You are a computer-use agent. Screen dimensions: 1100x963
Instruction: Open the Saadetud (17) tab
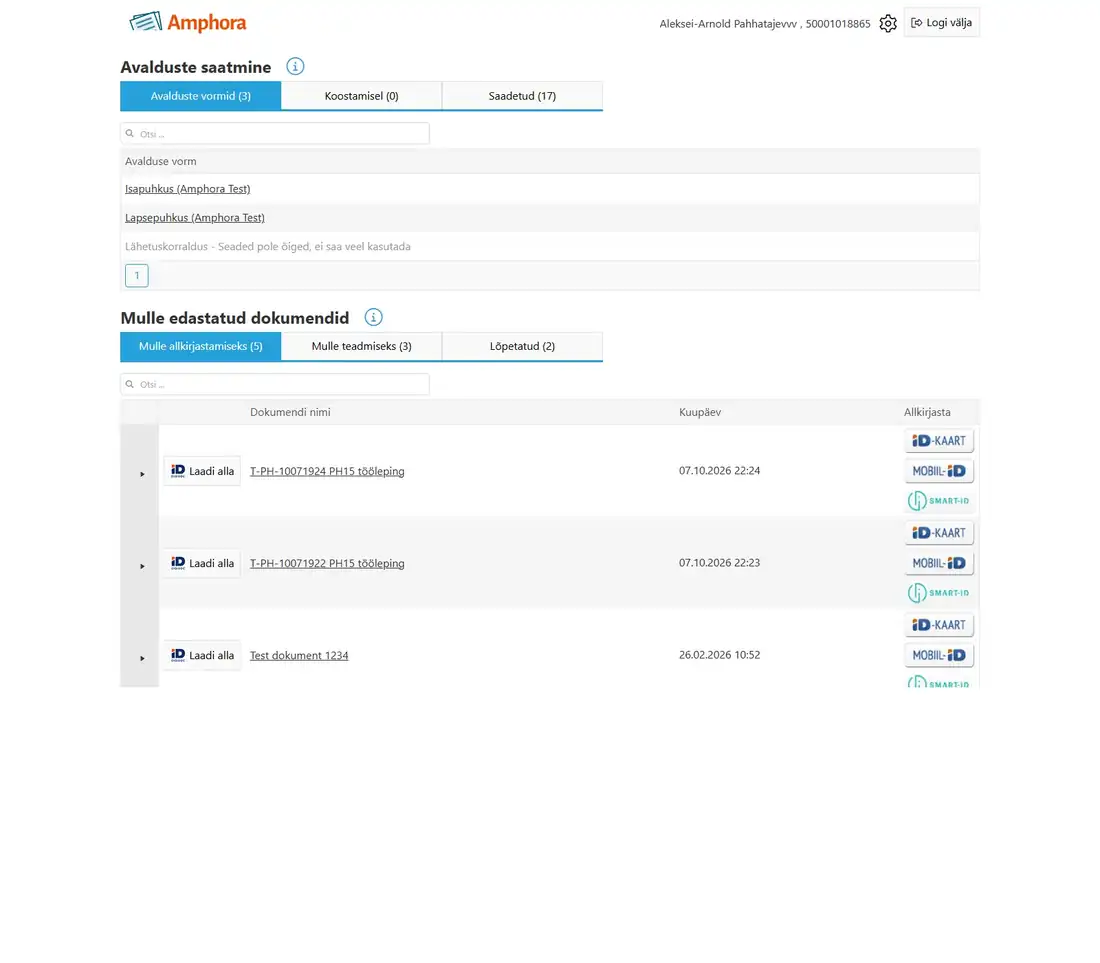pos(522,96)
